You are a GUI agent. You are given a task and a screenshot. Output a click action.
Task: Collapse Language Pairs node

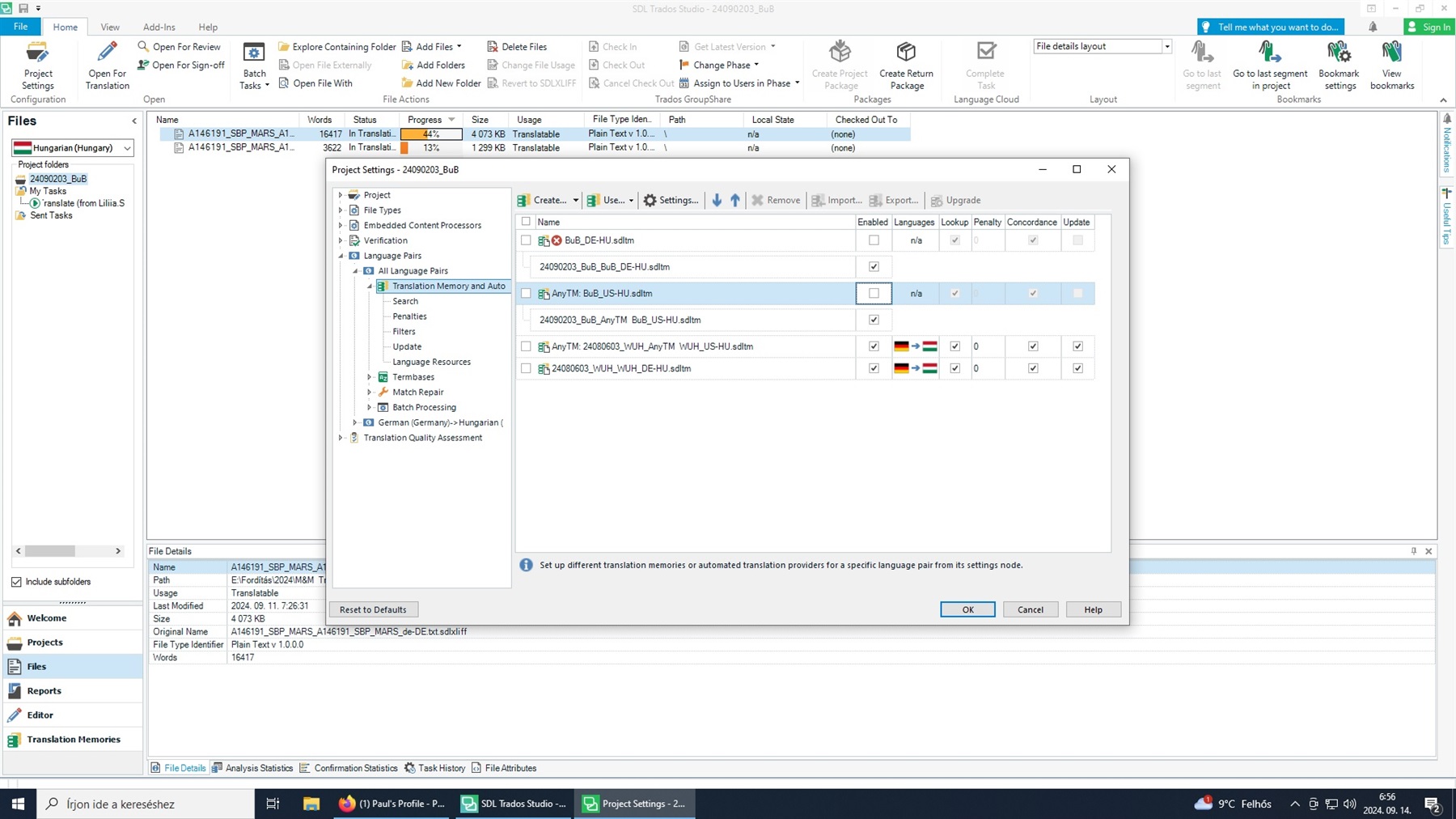341,256
